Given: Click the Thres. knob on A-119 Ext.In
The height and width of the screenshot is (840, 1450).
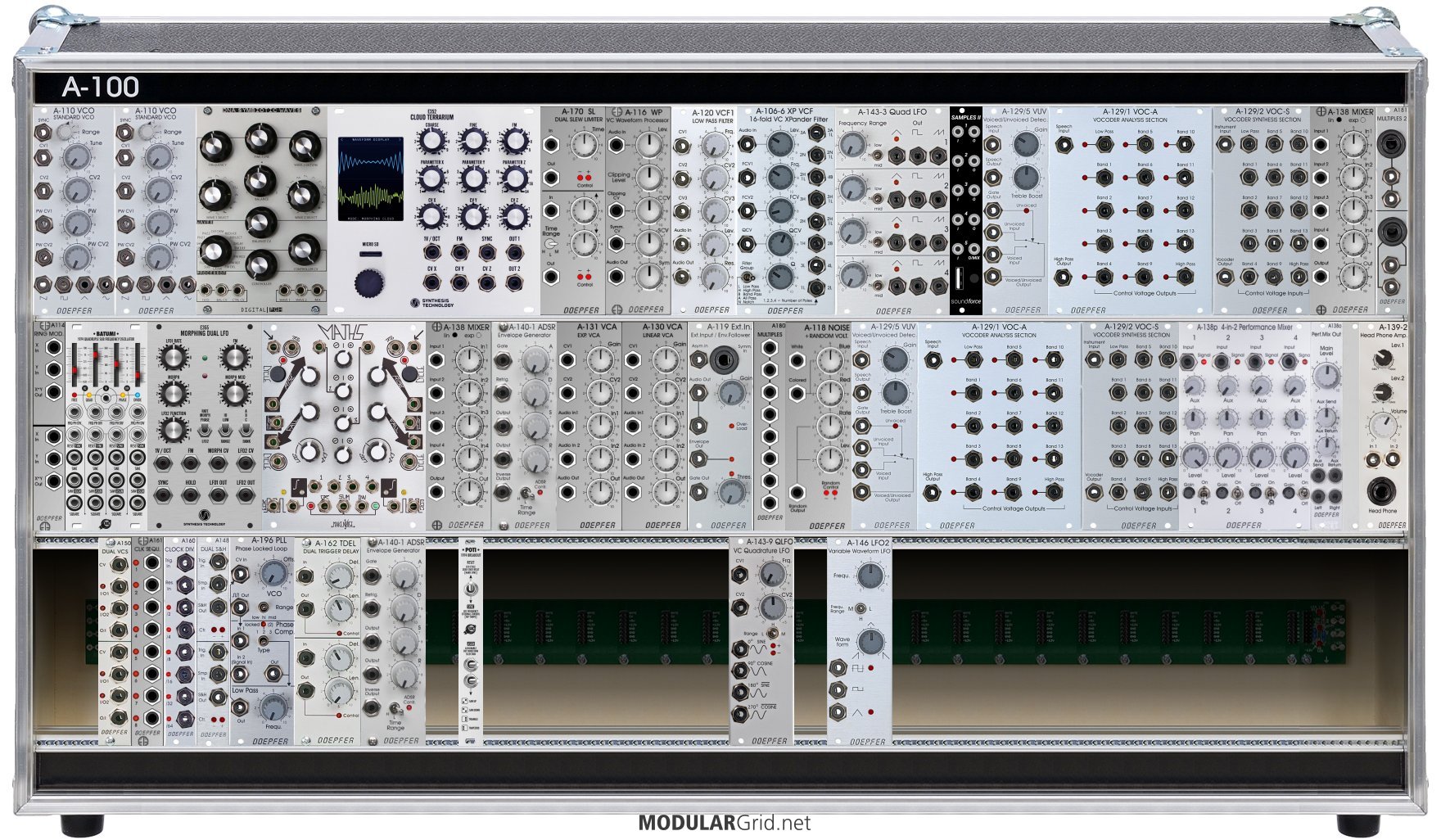Looking at the screenshot, I should pyautogui.click(x=730, y=492).
